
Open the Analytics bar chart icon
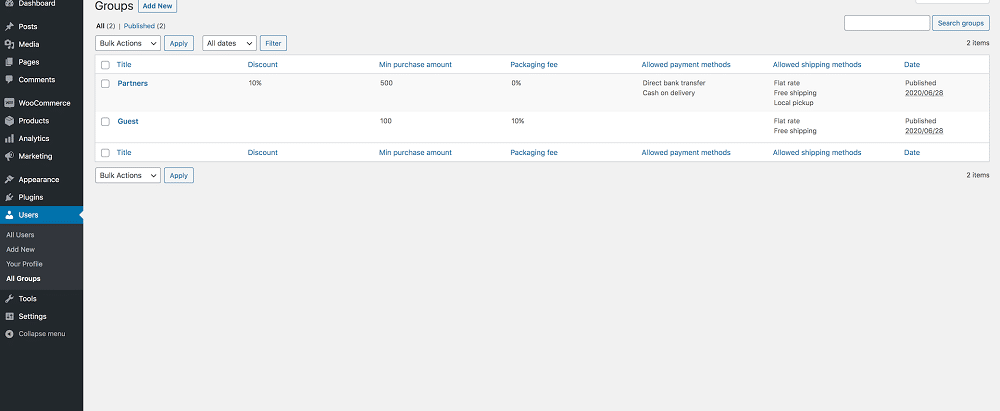[9, 138]
